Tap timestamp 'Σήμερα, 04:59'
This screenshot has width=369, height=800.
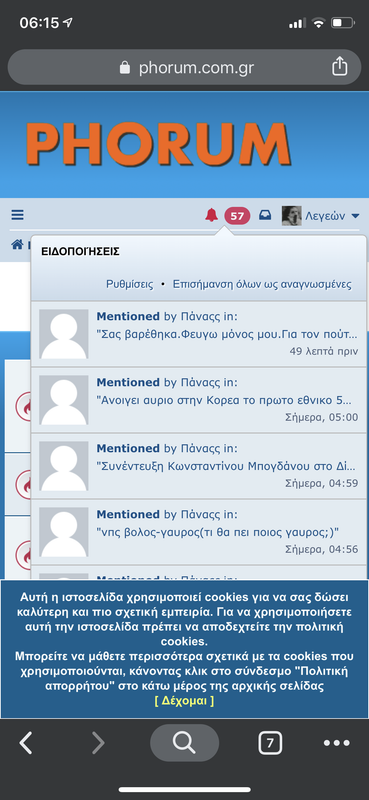tap(322, 483)
